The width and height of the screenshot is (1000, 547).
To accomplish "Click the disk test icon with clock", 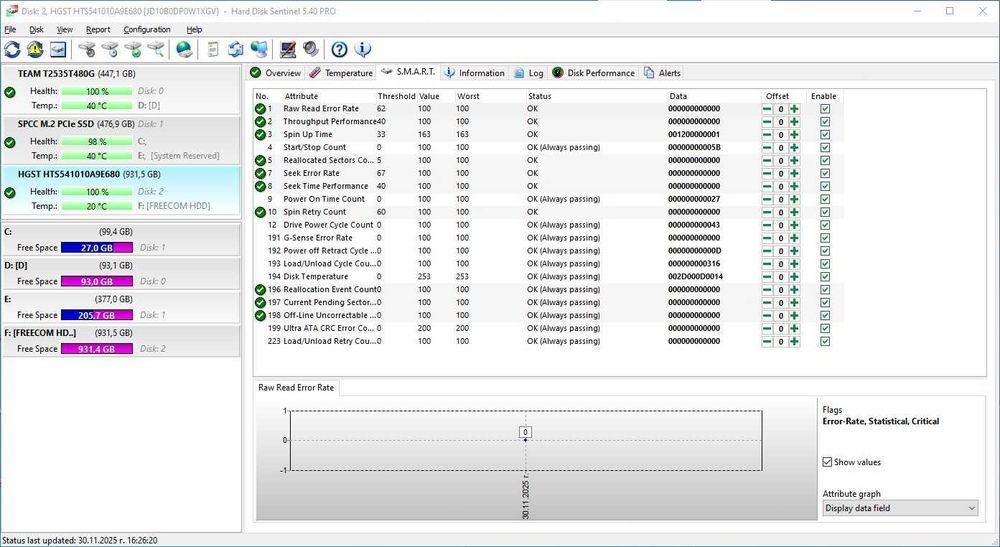I will (x=110, y=49).
